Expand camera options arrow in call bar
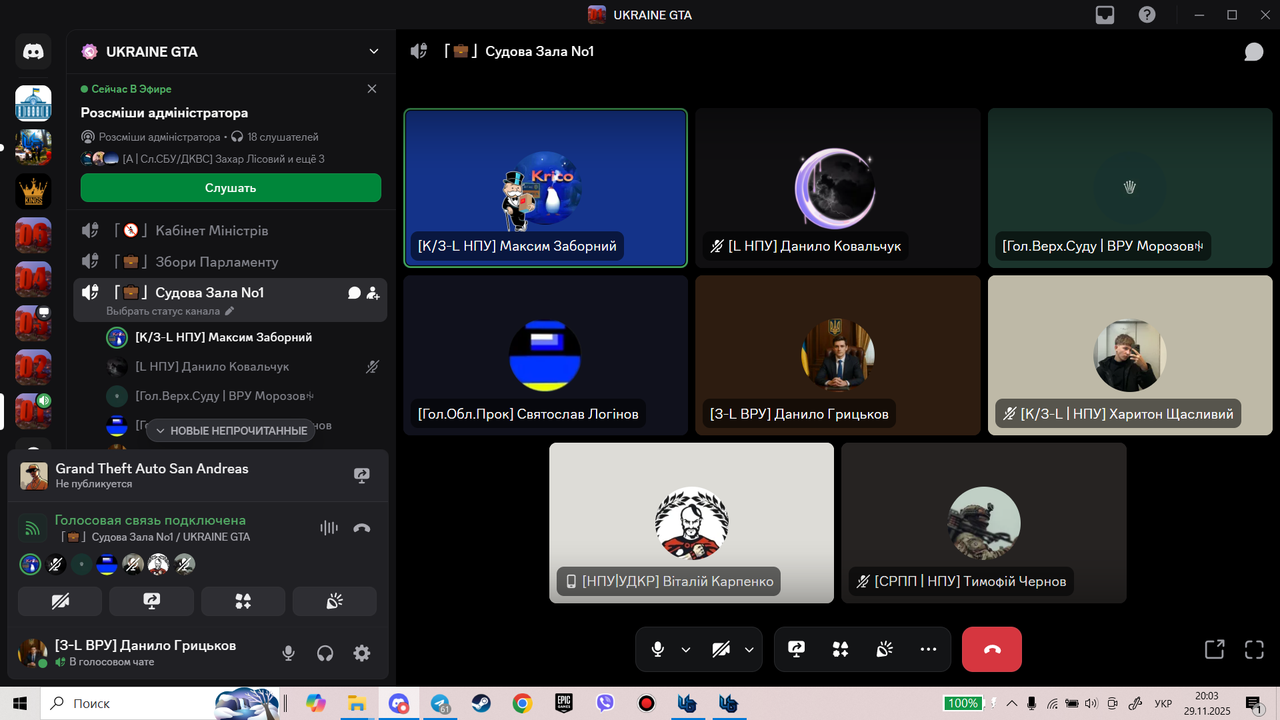This screenshot has width=1280, height=720. tap(749, 649)
